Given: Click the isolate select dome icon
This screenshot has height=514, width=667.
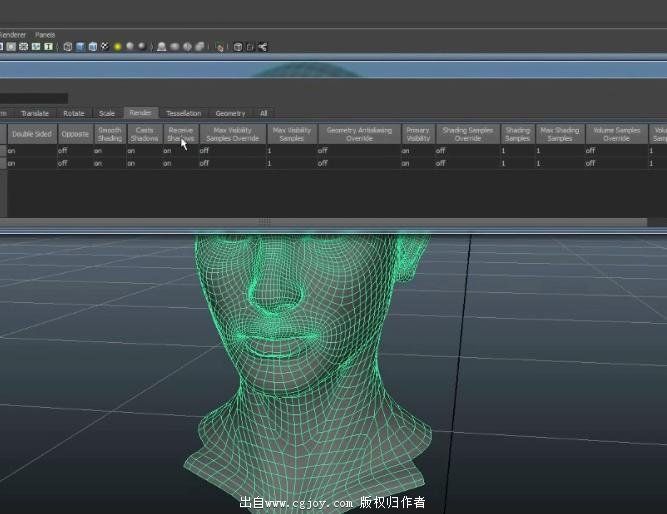Looking at the screenshot, I should 161,46.
